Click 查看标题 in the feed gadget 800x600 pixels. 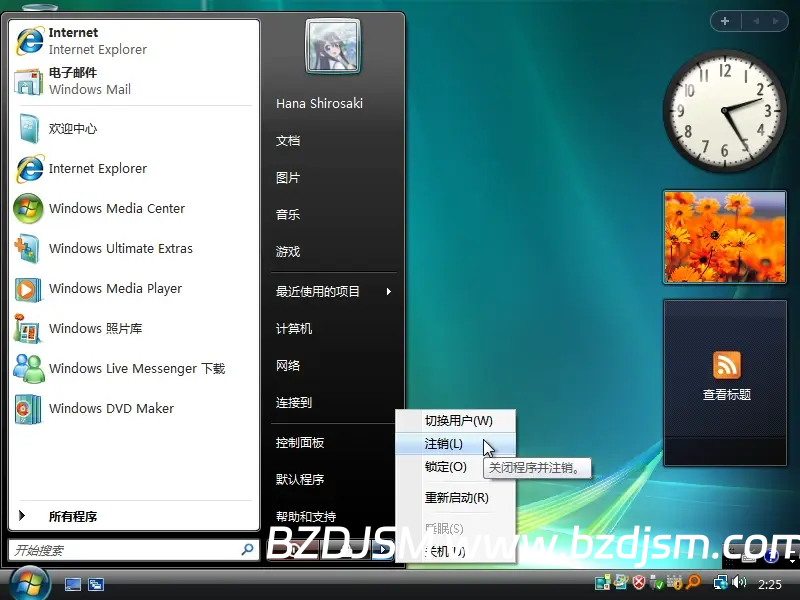coord(727,394)
